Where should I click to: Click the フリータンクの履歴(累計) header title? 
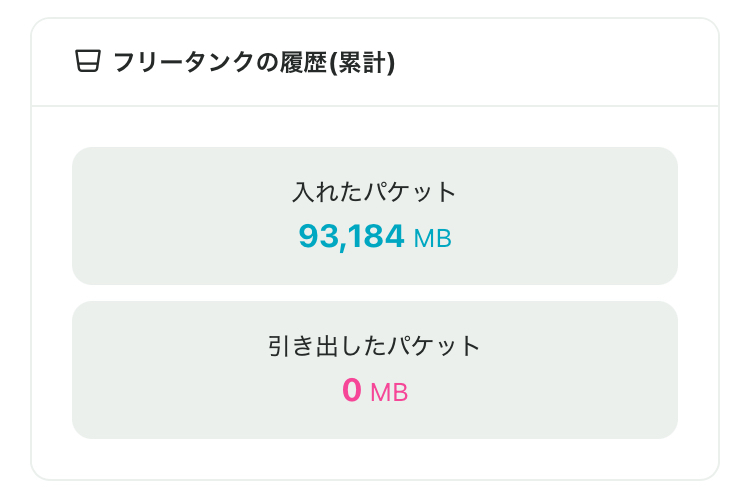(254, 63)
